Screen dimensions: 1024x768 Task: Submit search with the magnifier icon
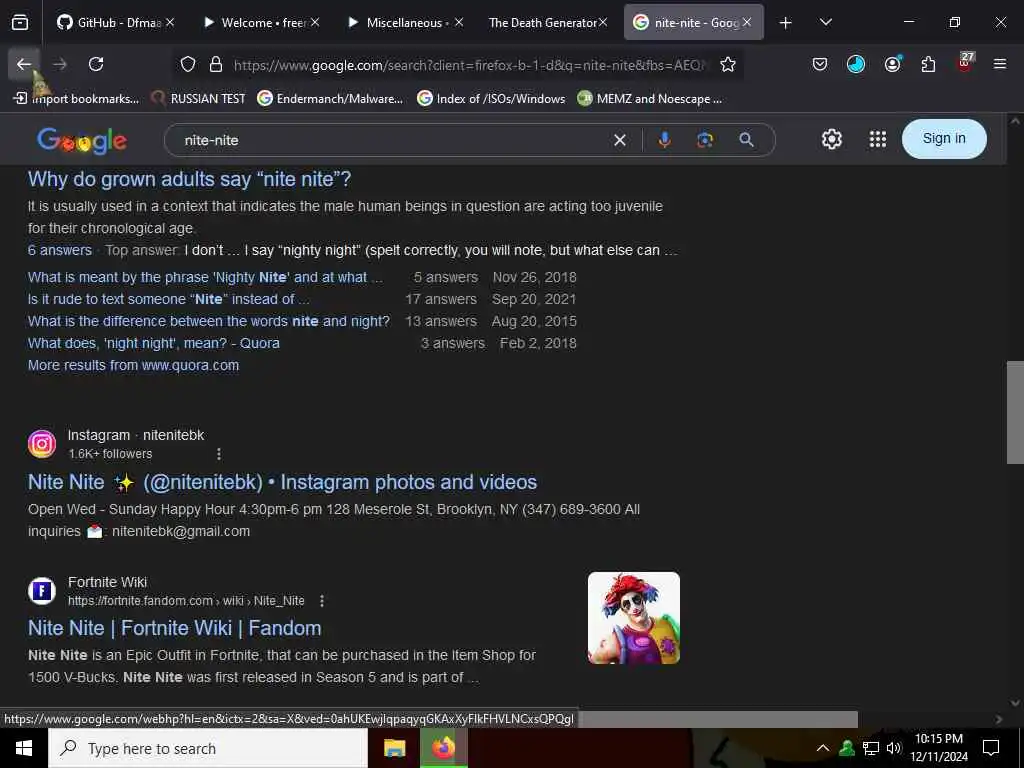746,140
